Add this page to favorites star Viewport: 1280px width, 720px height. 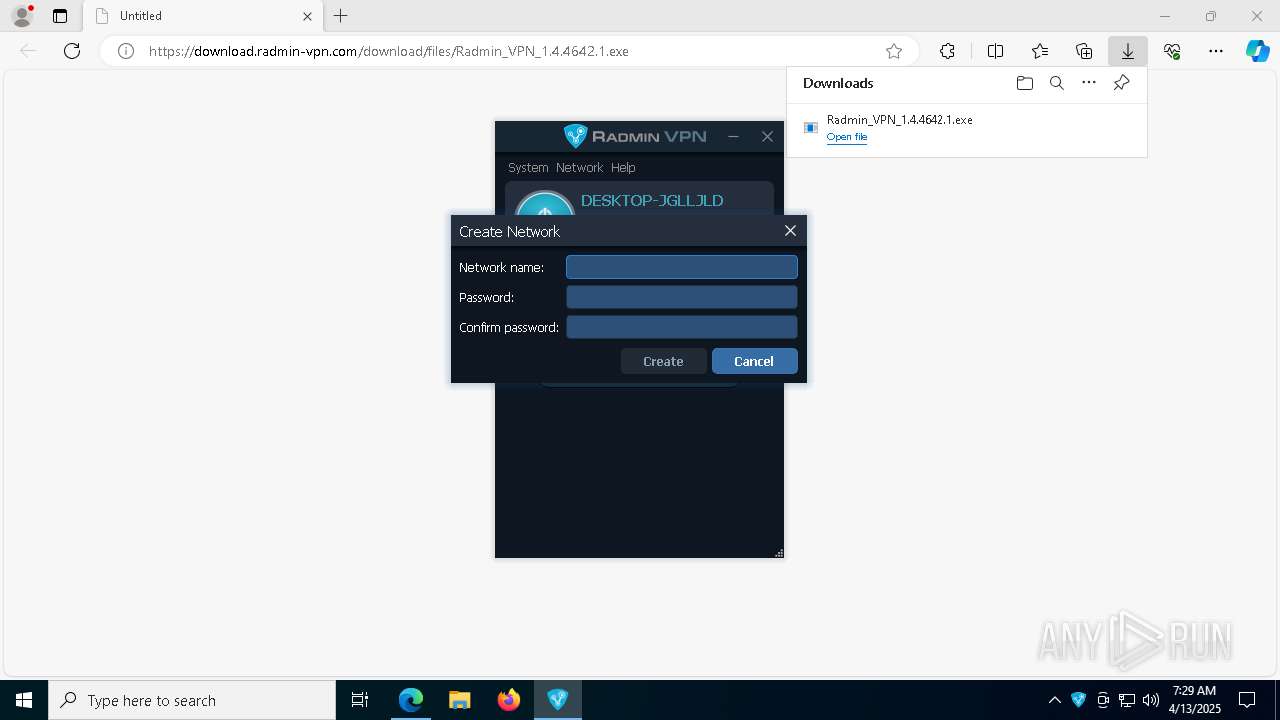pos(894,51)
